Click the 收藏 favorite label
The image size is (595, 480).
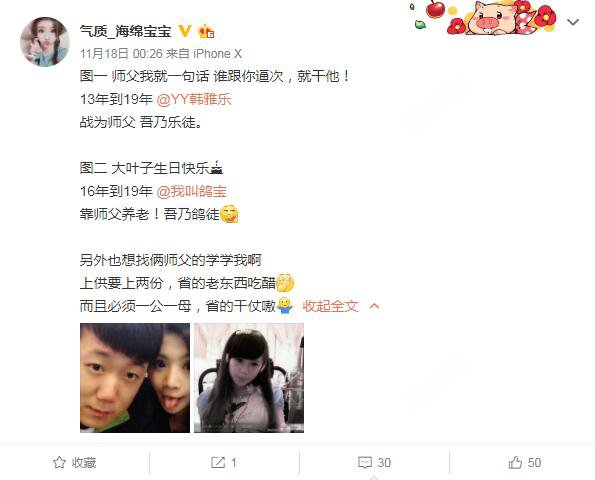[84, 463]
